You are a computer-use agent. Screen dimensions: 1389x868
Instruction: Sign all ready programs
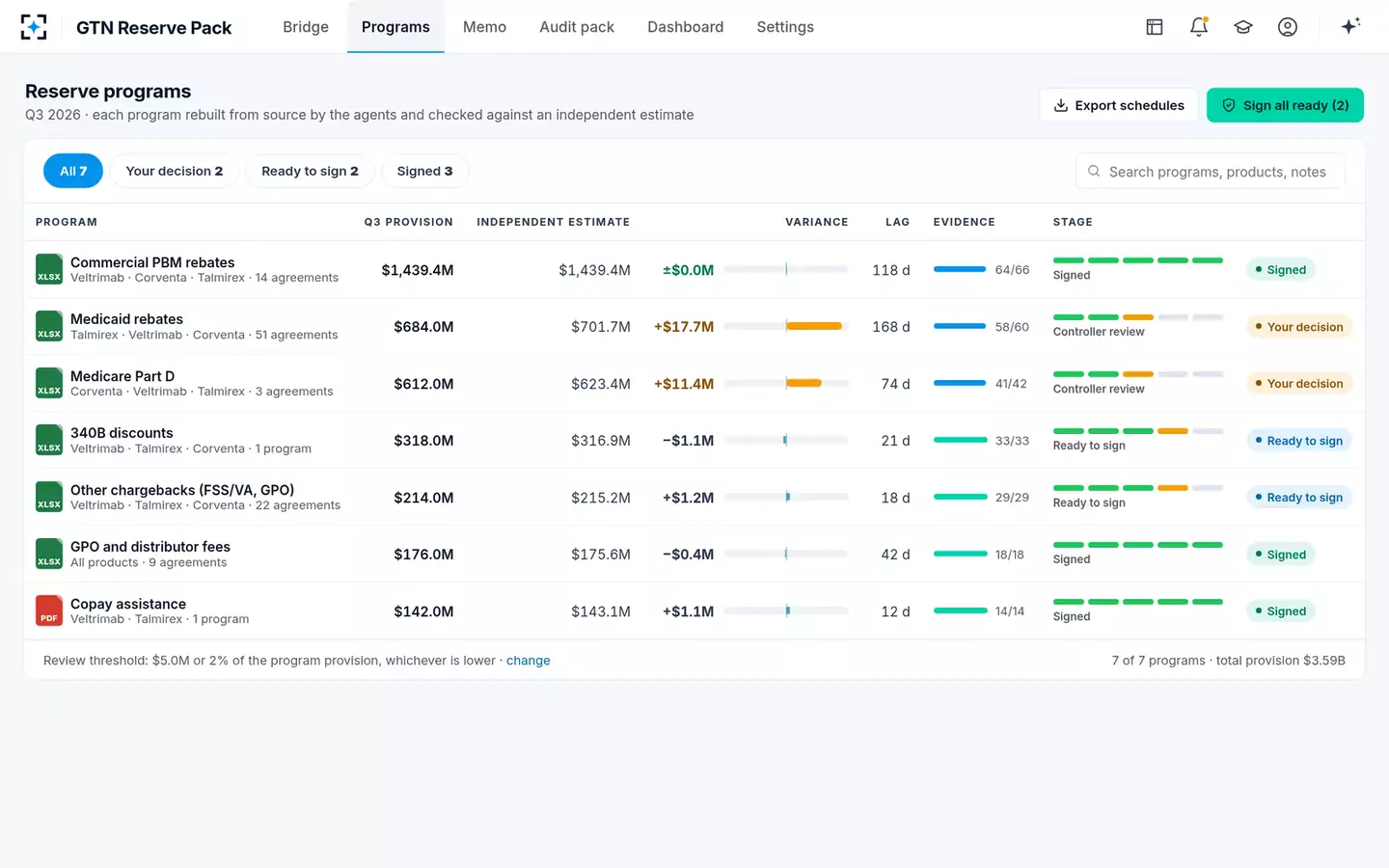(1285, 105)
